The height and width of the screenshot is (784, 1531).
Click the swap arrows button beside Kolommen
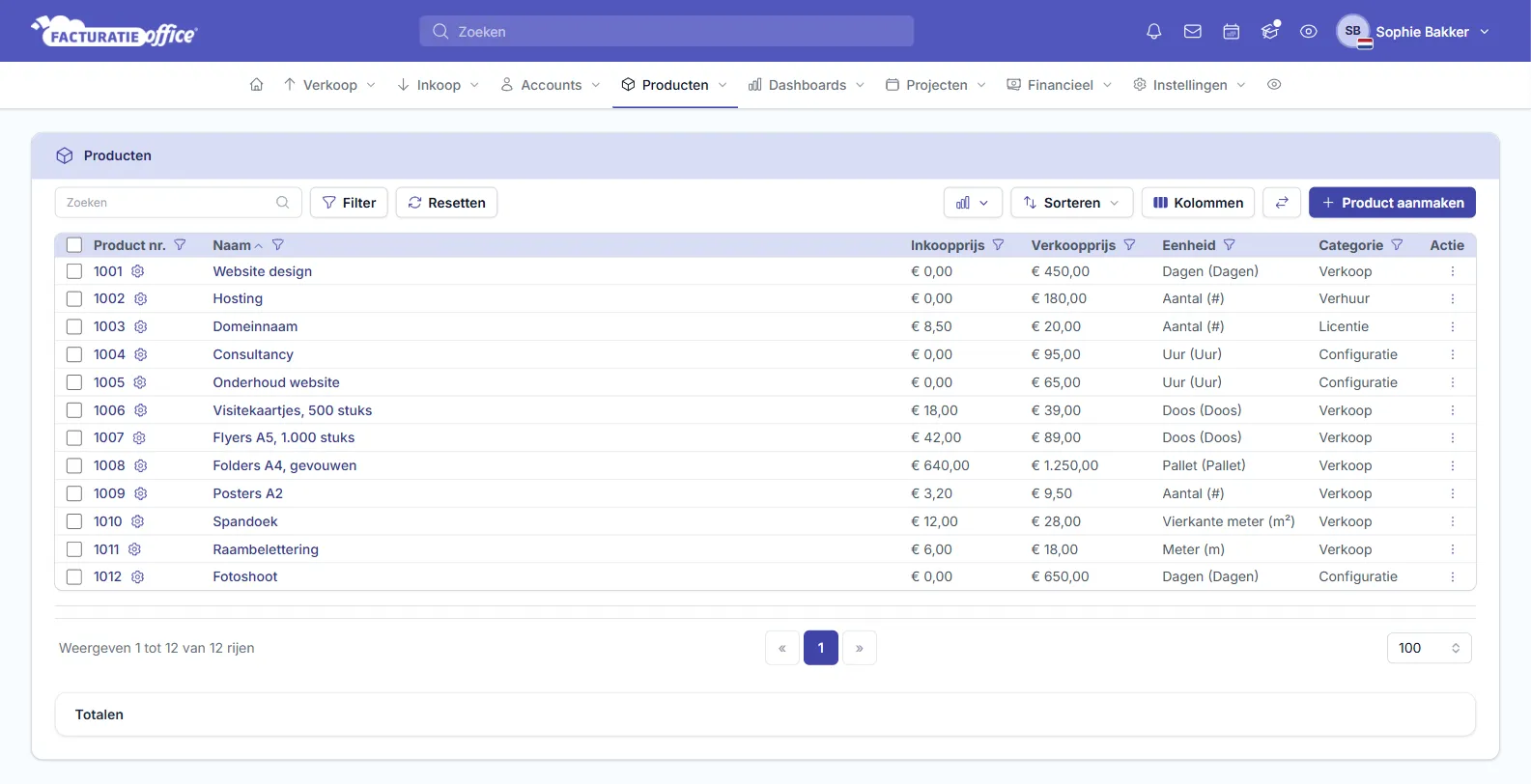tap(1282, 203)
